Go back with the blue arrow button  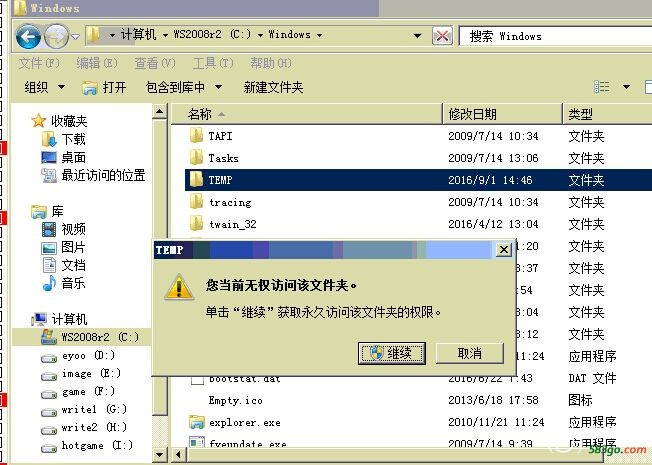(x=28, y=37)
